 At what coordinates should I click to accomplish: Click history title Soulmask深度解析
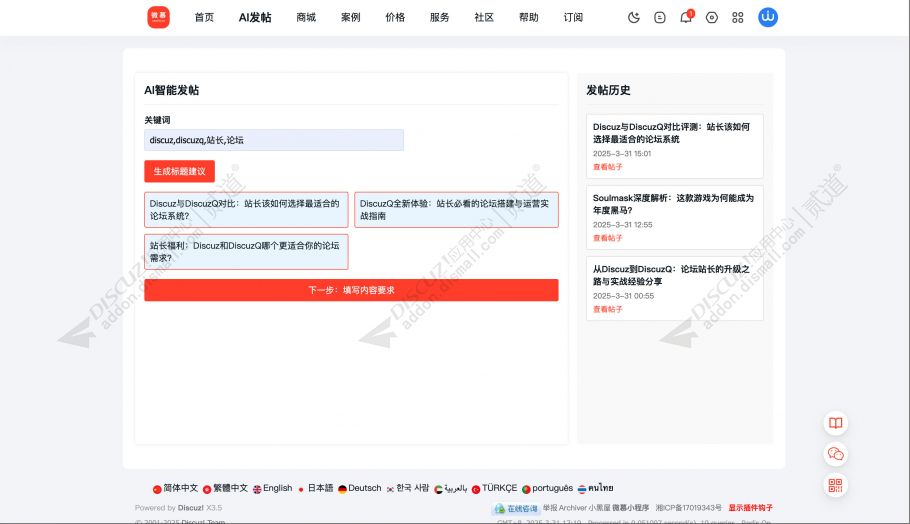pos(673,204)
